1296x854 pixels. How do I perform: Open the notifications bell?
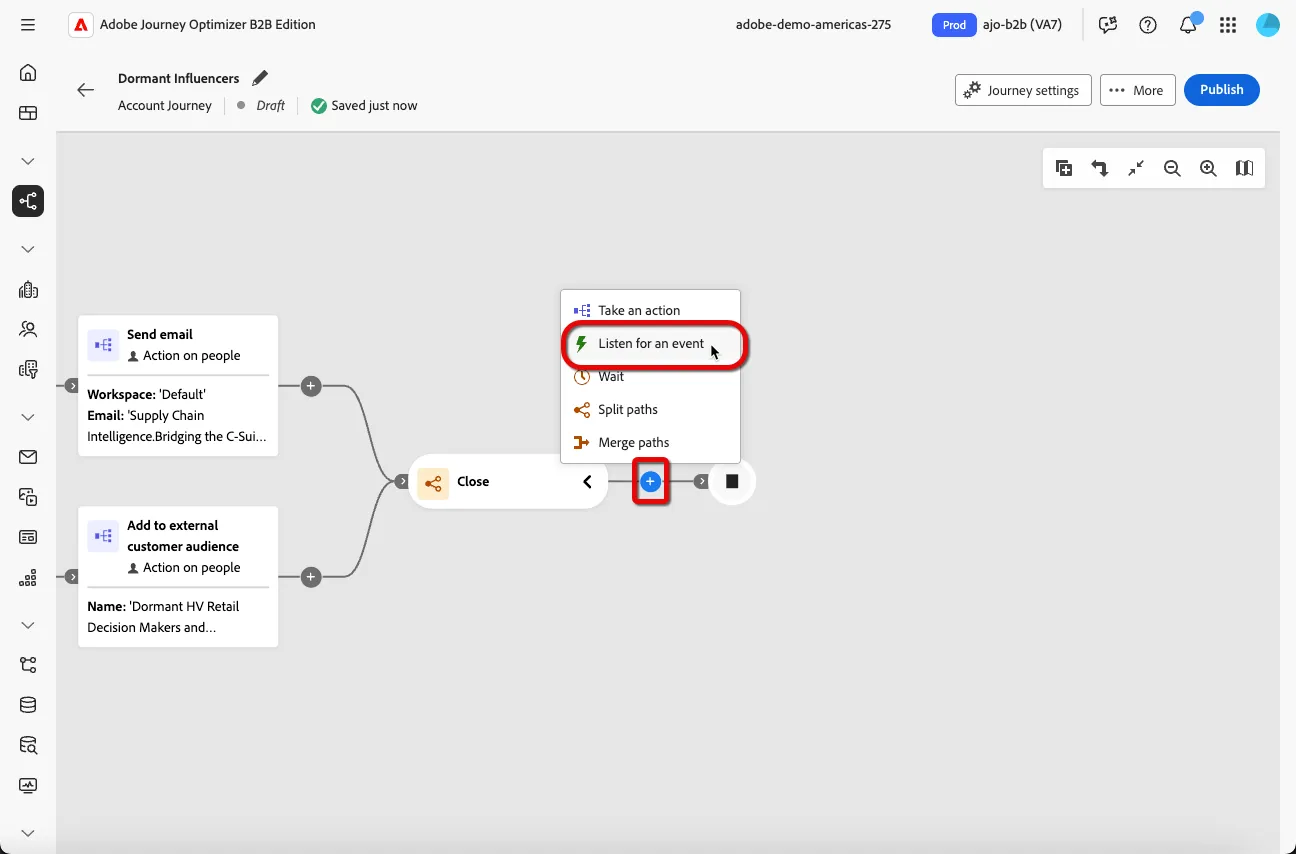[x=1188, y=25]
